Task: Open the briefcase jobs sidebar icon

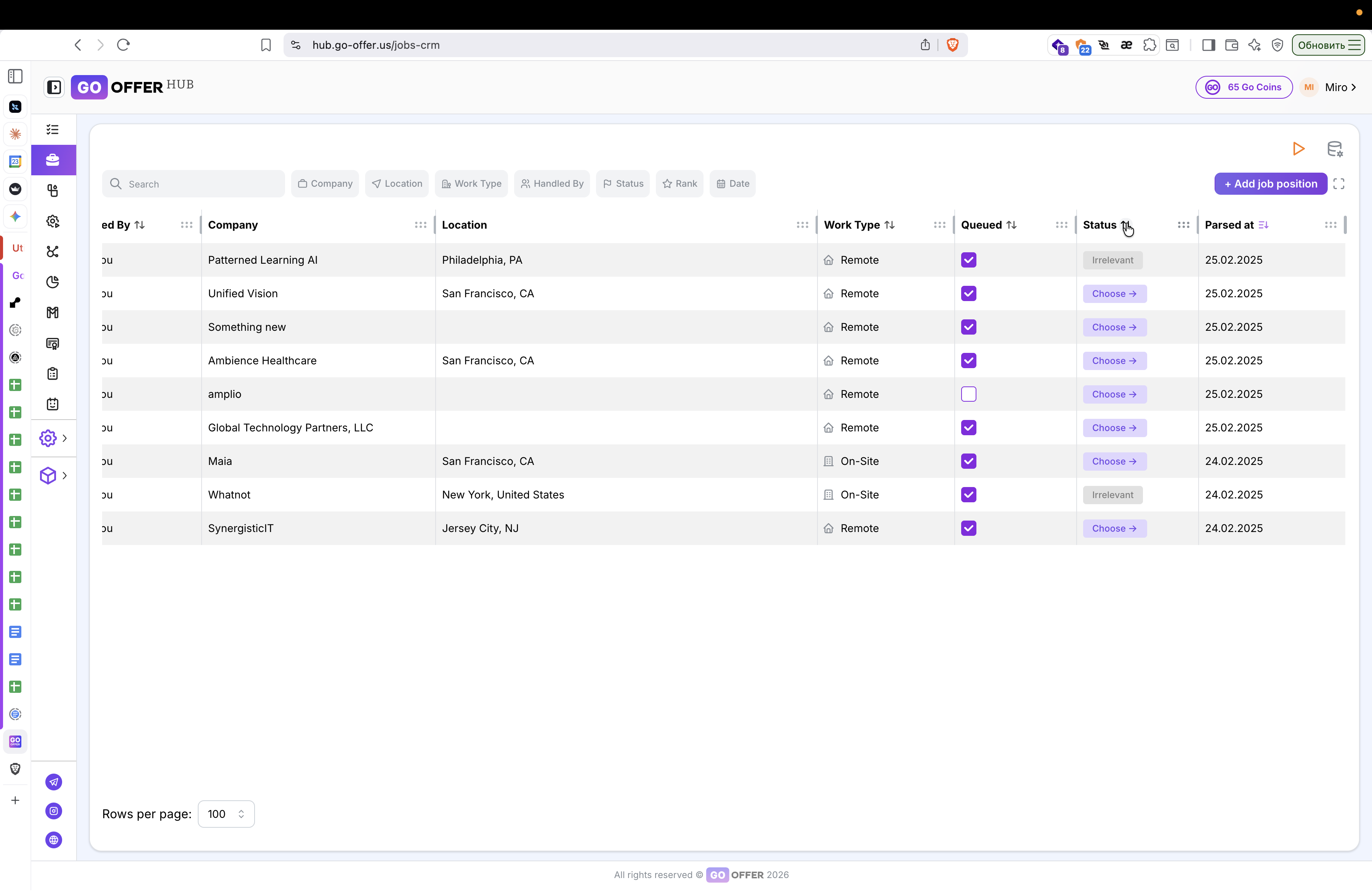Action: 53,160
